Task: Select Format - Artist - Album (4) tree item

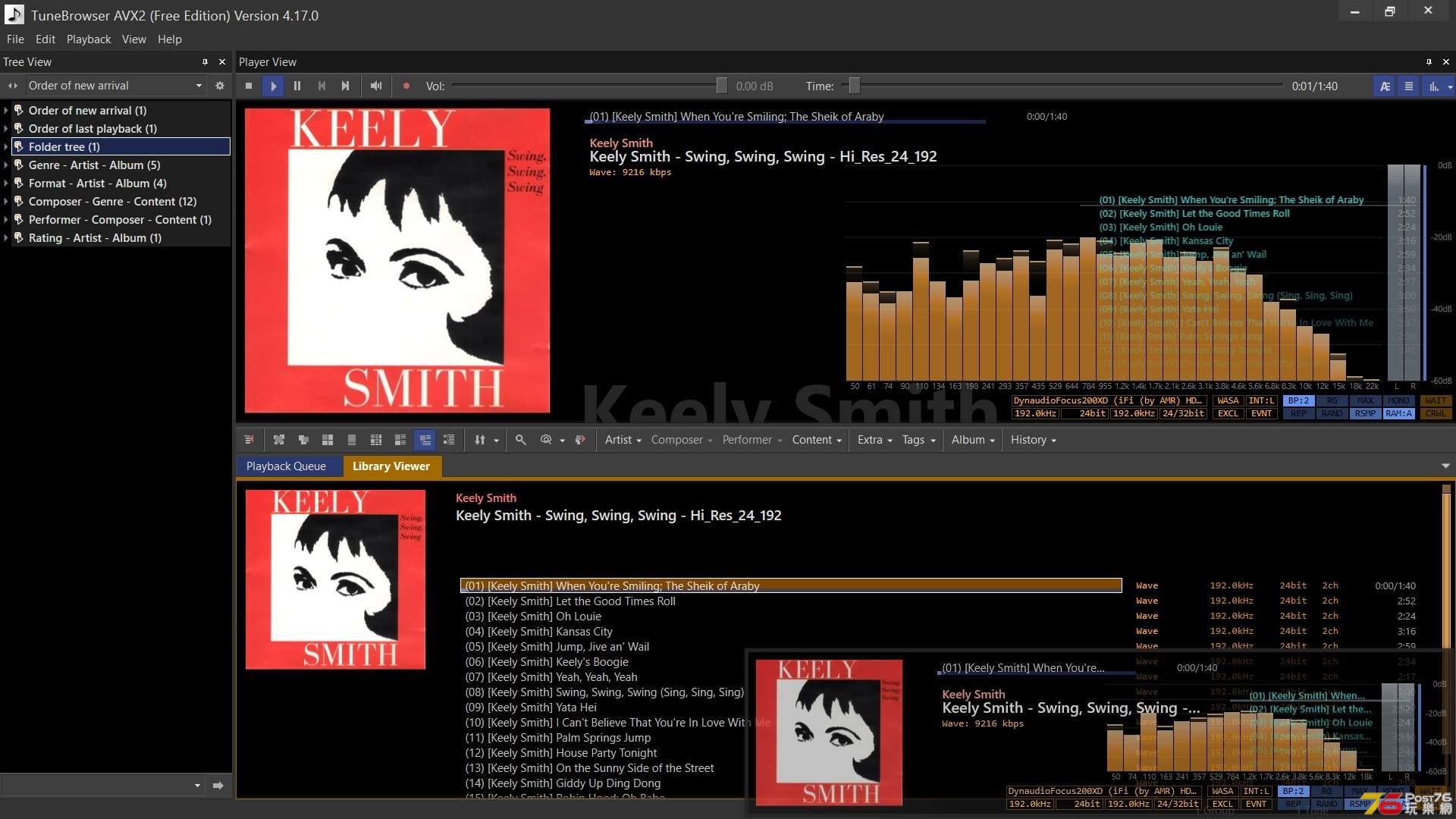Action: click(97, 183)
